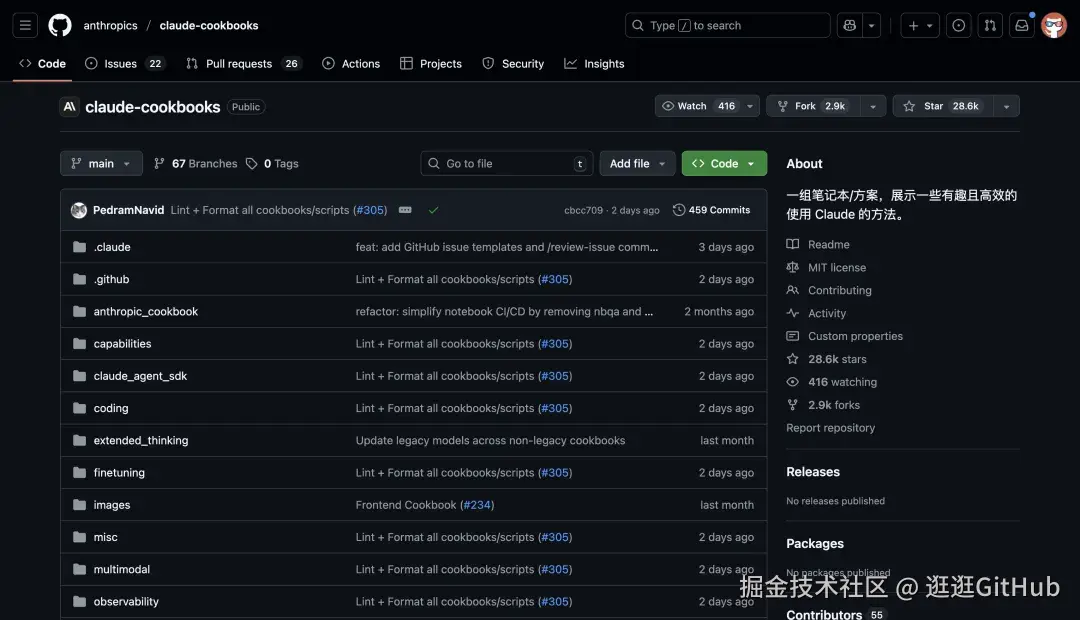View the 459 Commits history
The image size is (1080, 620).
pos(712,210)
